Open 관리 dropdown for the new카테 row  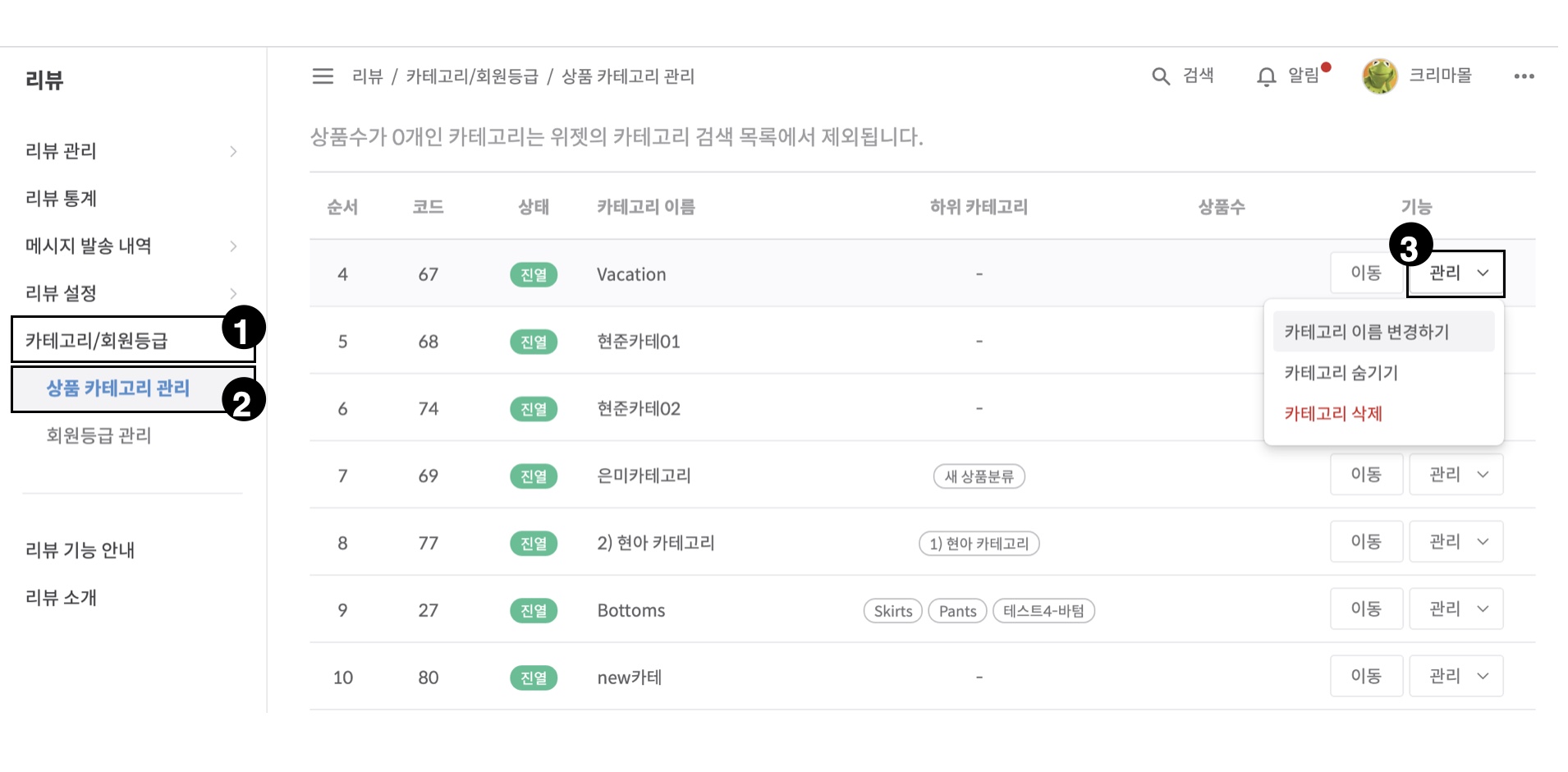click(x=1456, y=677)
